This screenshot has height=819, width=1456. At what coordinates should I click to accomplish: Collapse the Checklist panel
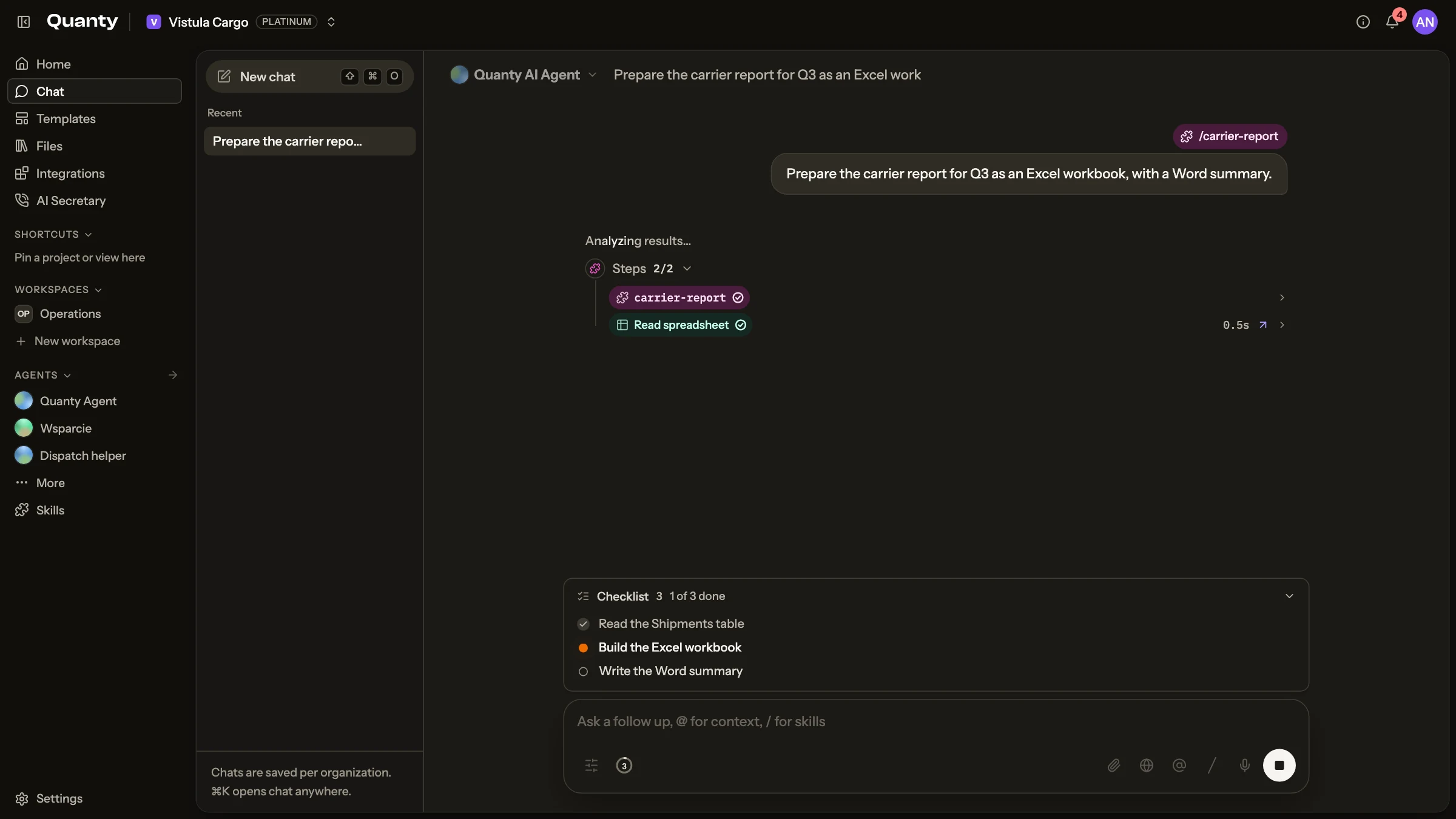[x=1289, y=596]
